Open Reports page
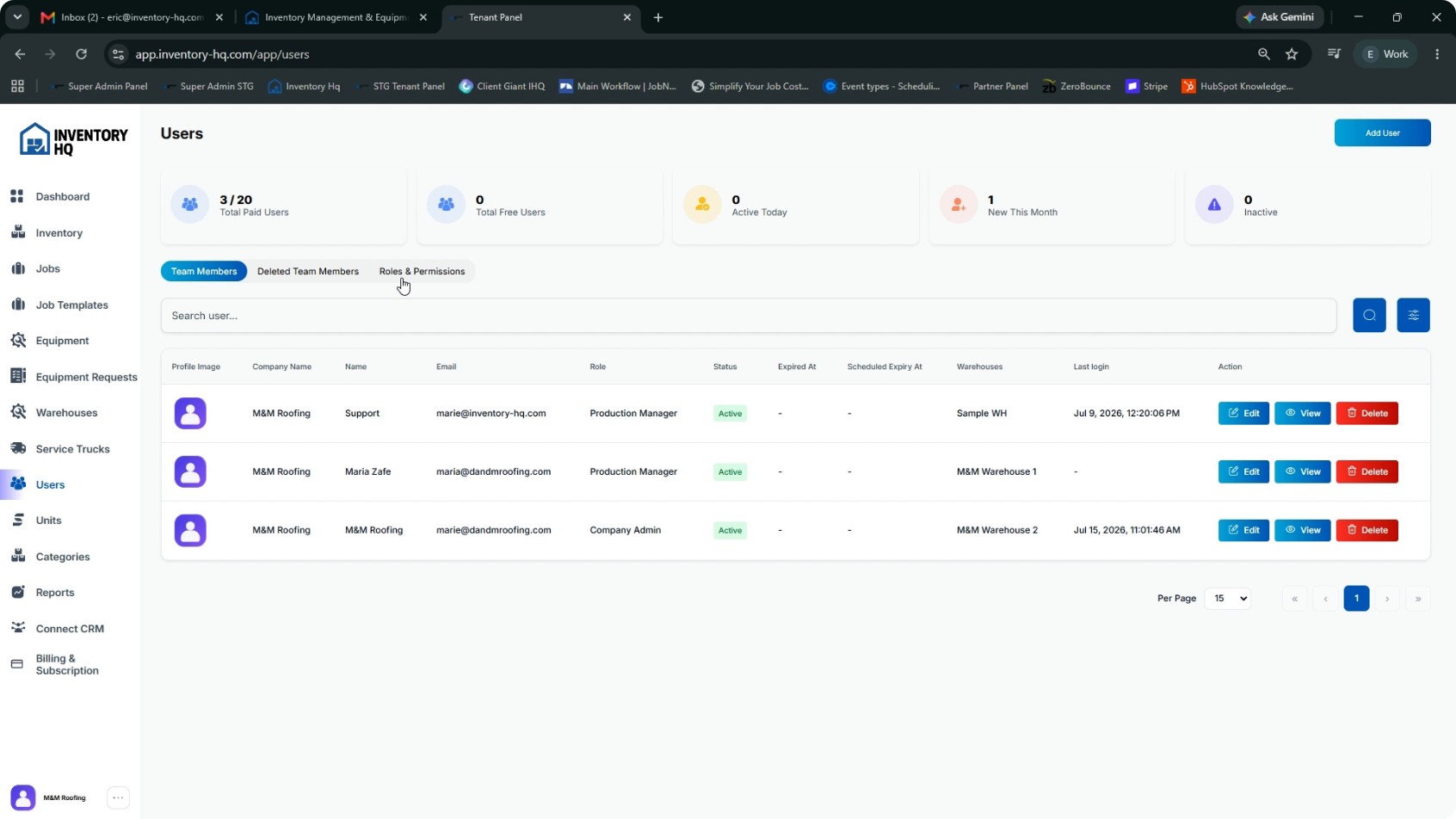The height and width of the screenshot is (819, 1456). click(x=54, y=593)
